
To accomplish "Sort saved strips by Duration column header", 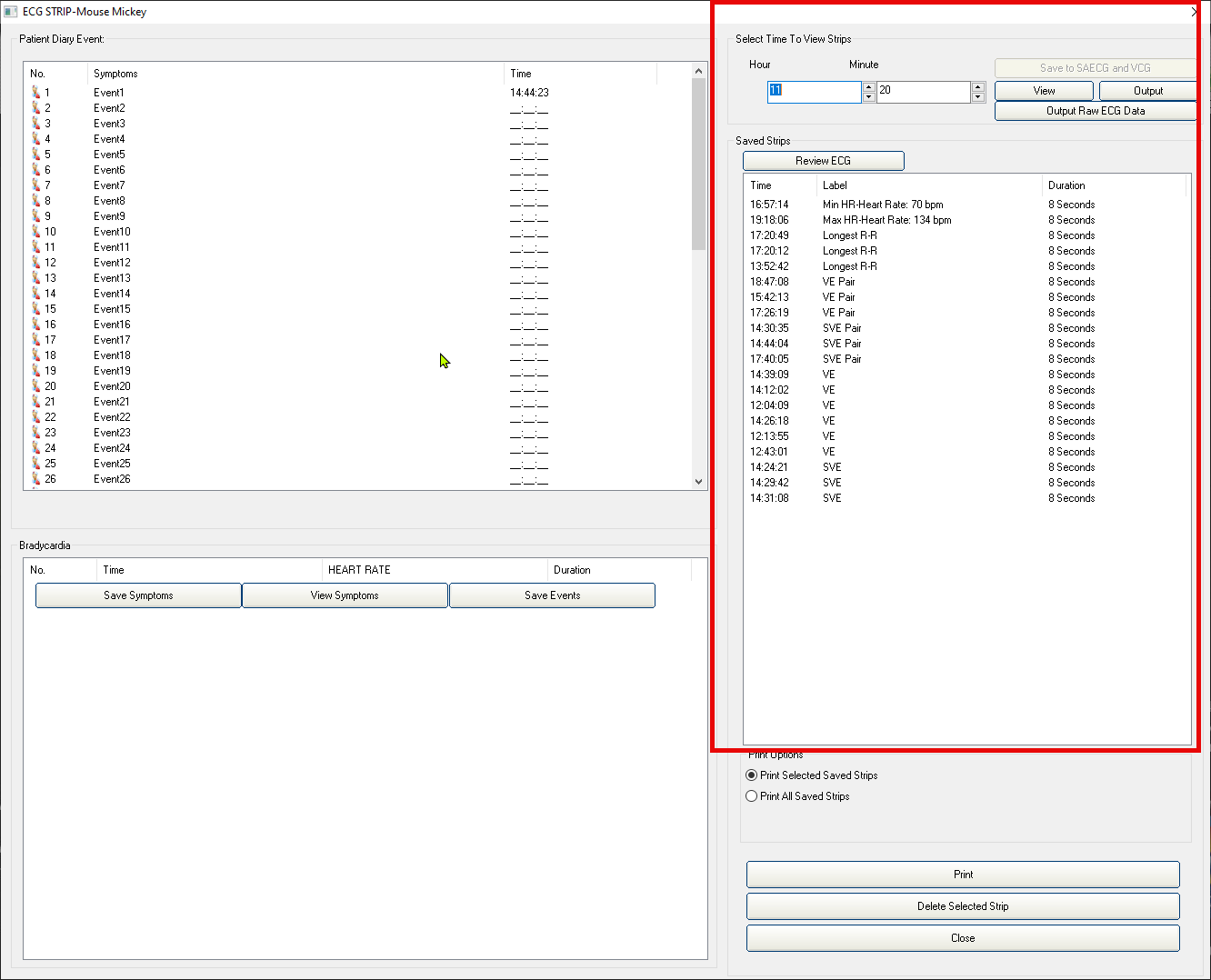I will pos(1066,185).
